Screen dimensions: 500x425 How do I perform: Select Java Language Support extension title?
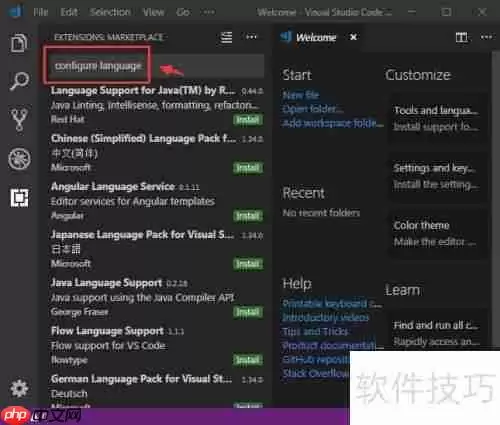(x=106, y=283)
